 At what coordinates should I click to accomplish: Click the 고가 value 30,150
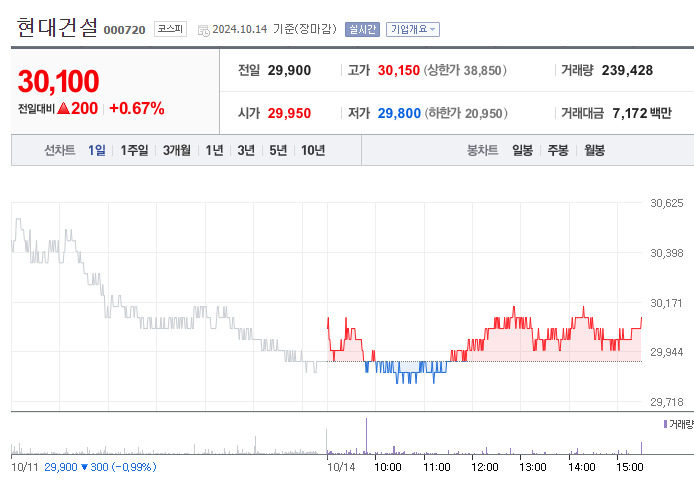point(398,70)
